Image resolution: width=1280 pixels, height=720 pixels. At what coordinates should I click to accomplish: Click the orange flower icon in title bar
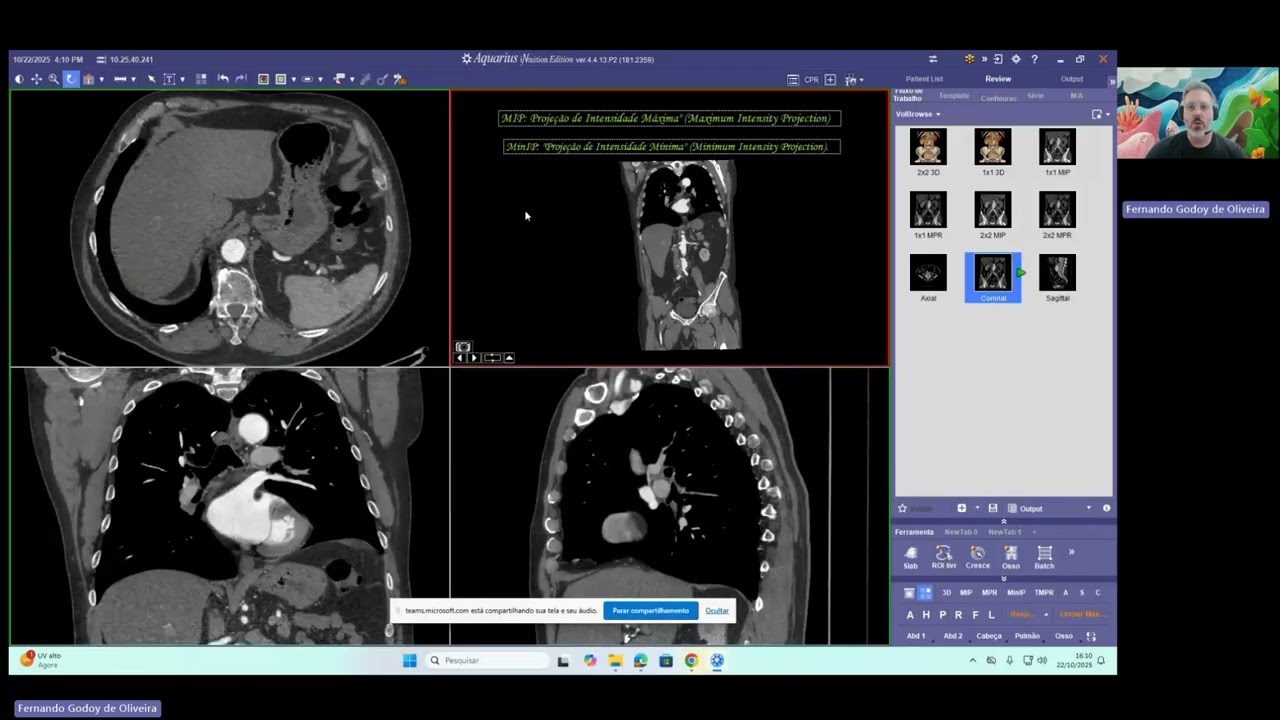(x=969, y=59)
